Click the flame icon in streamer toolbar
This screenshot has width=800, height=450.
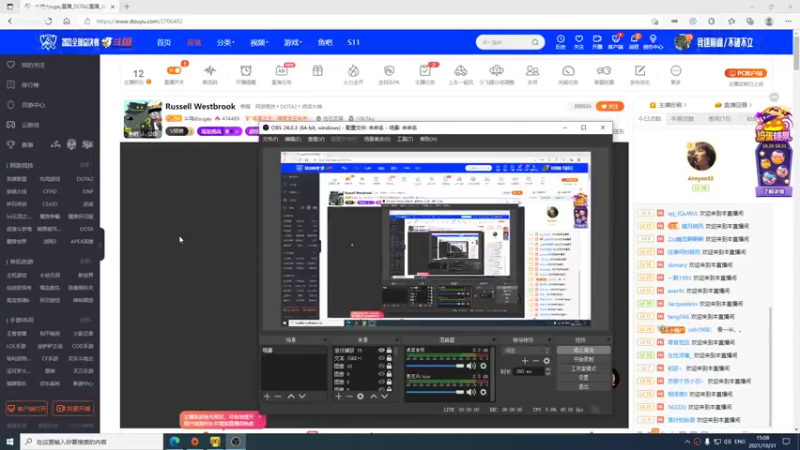click(353, 71)
